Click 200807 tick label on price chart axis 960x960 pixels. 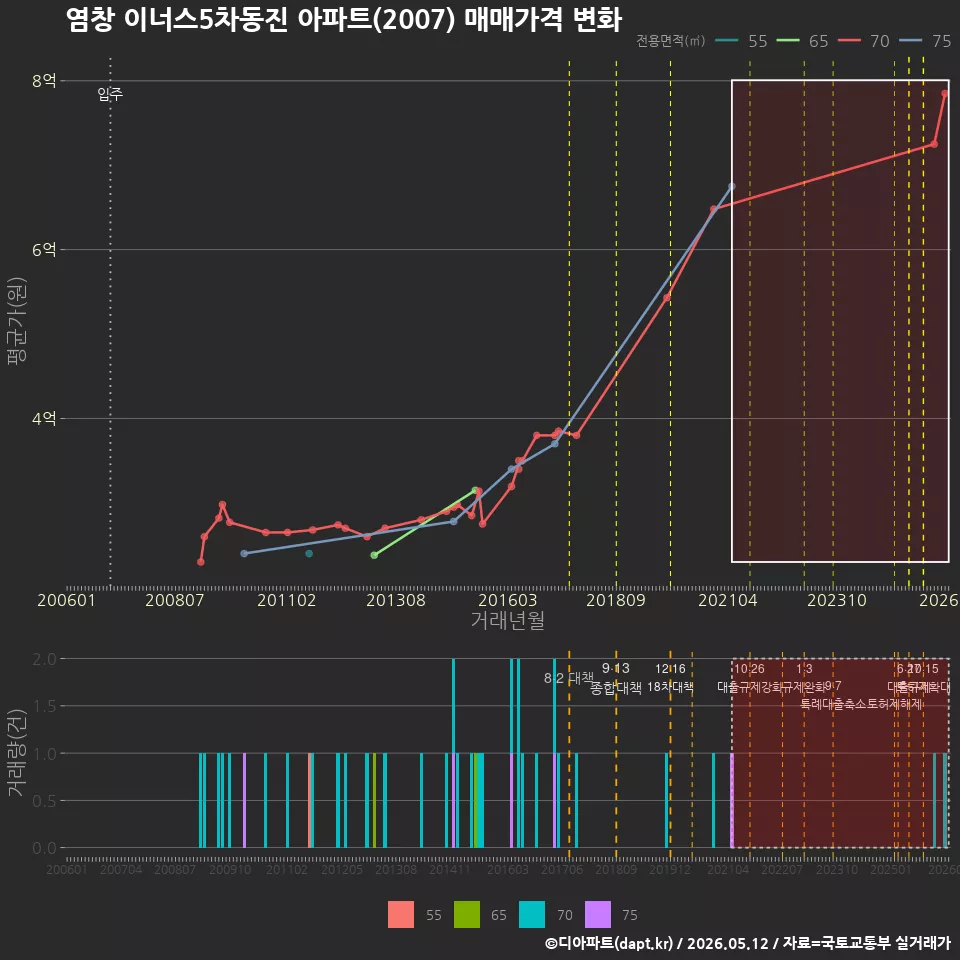tap(174, 600)
